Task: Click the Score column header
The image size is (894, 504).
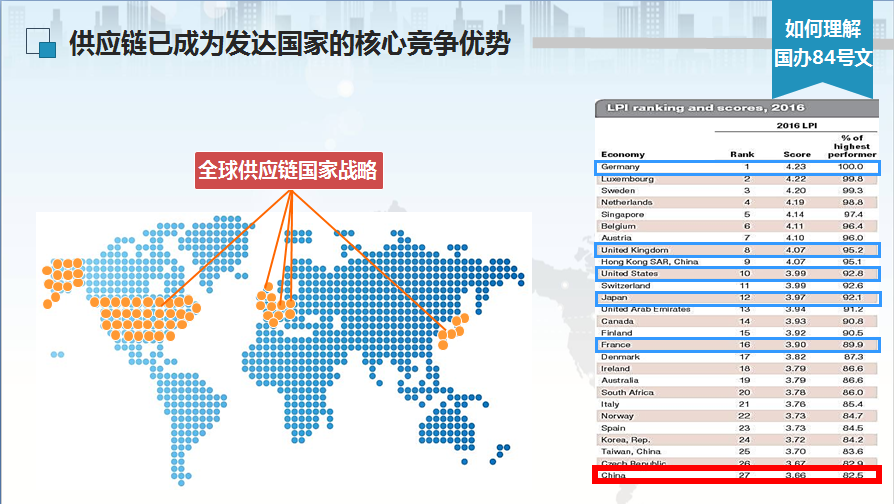Action: 797,154
